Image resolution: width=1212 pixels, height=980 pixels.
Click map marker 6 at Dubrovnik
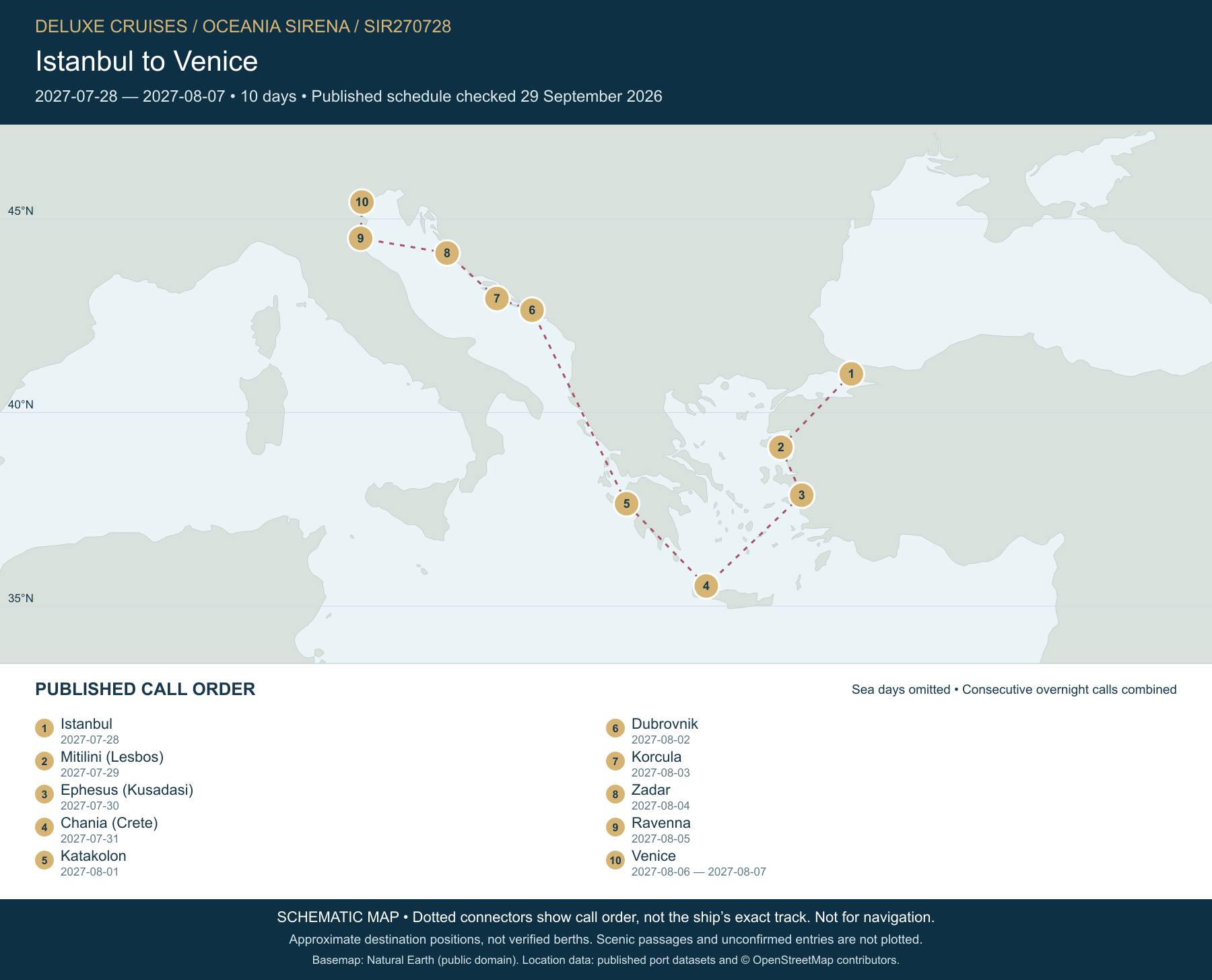click(532, 310)
